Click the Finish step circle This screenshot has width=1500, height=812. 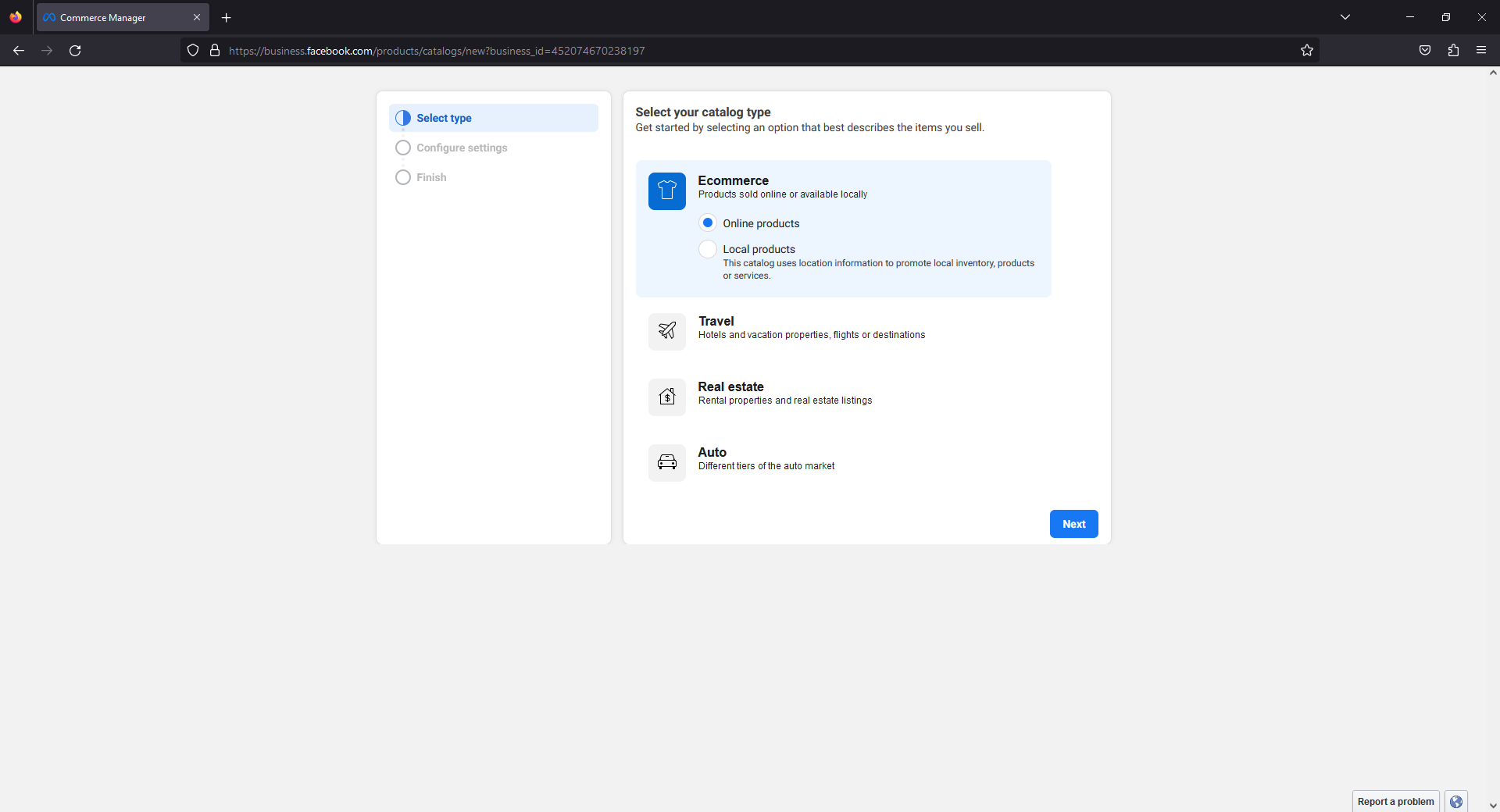[403, 177]
